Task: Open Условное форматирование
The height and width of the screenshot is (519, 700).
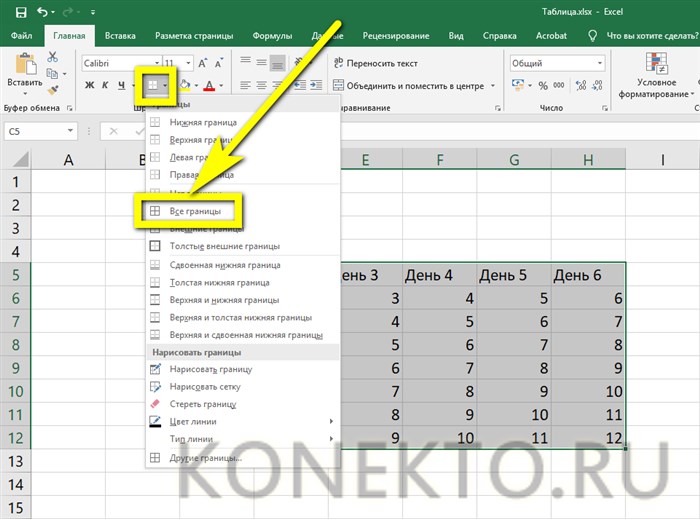Action: click(x=656, y=75)
